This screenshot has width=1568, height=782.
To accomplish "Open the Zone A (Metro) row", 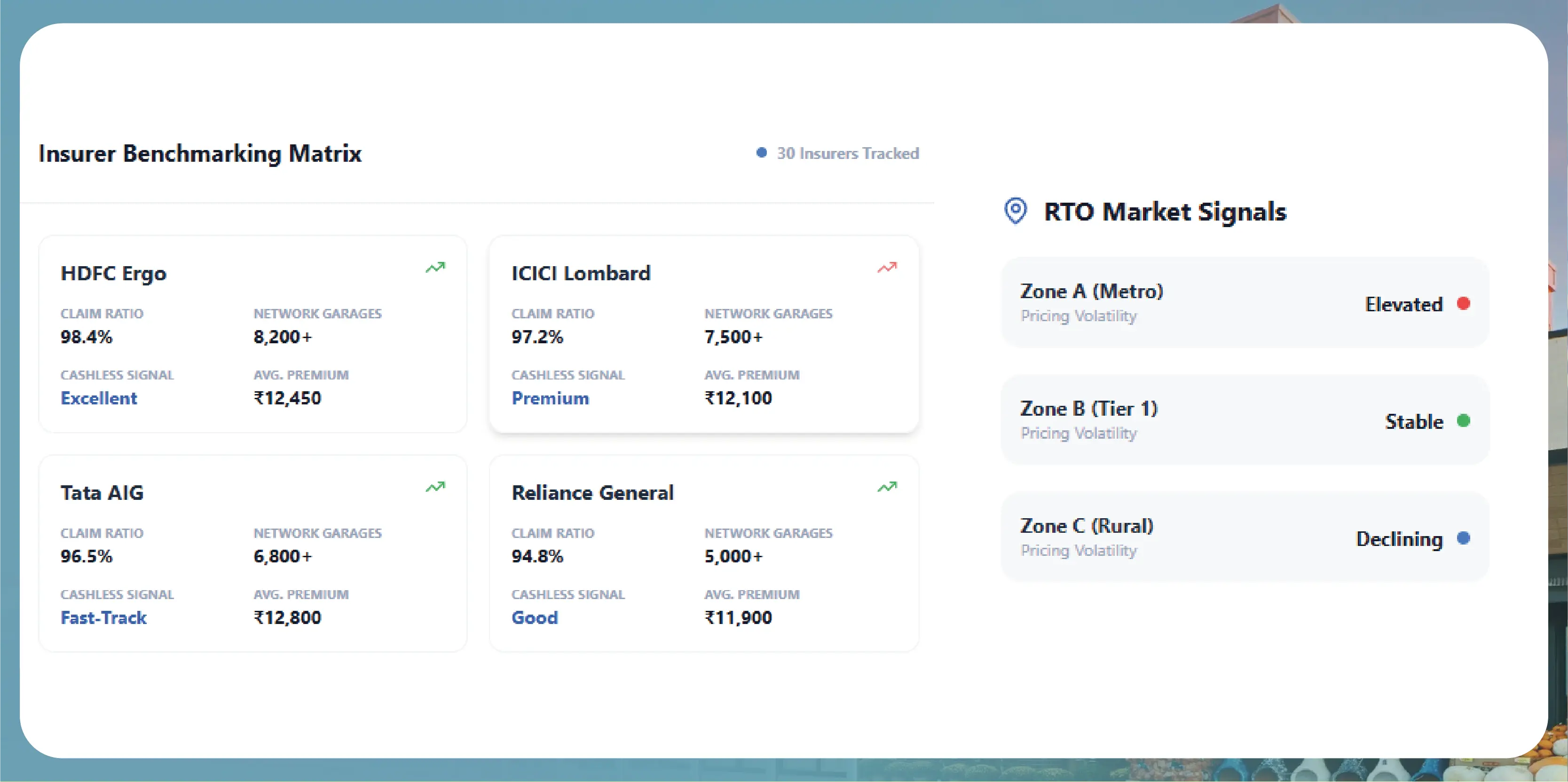I will (1244, 303).
